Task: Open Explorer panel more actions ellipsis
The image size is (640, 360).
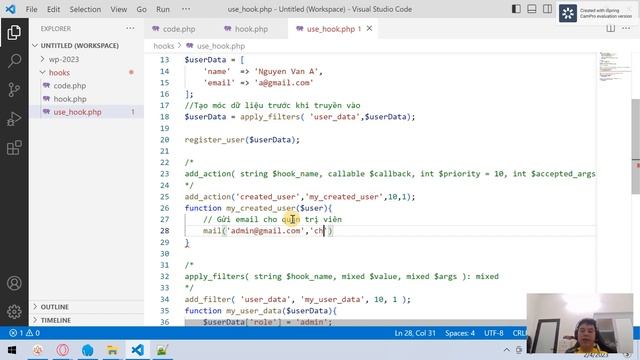Action: click(x=130, y=28)
